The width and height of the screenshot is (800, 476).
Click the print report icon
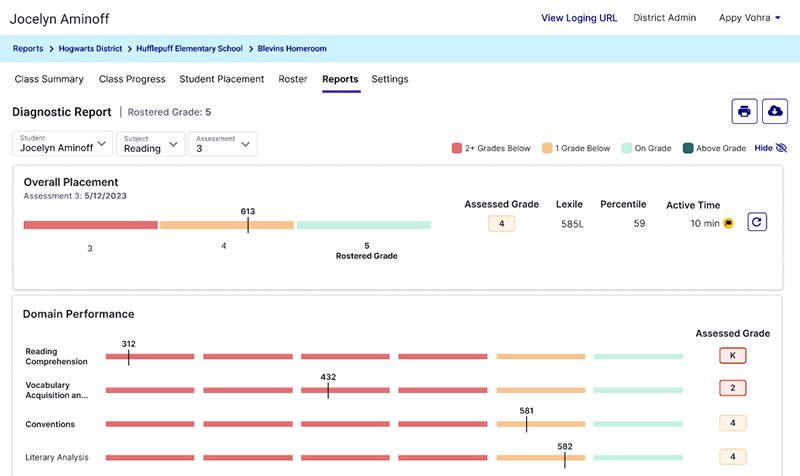coord(744,111)
